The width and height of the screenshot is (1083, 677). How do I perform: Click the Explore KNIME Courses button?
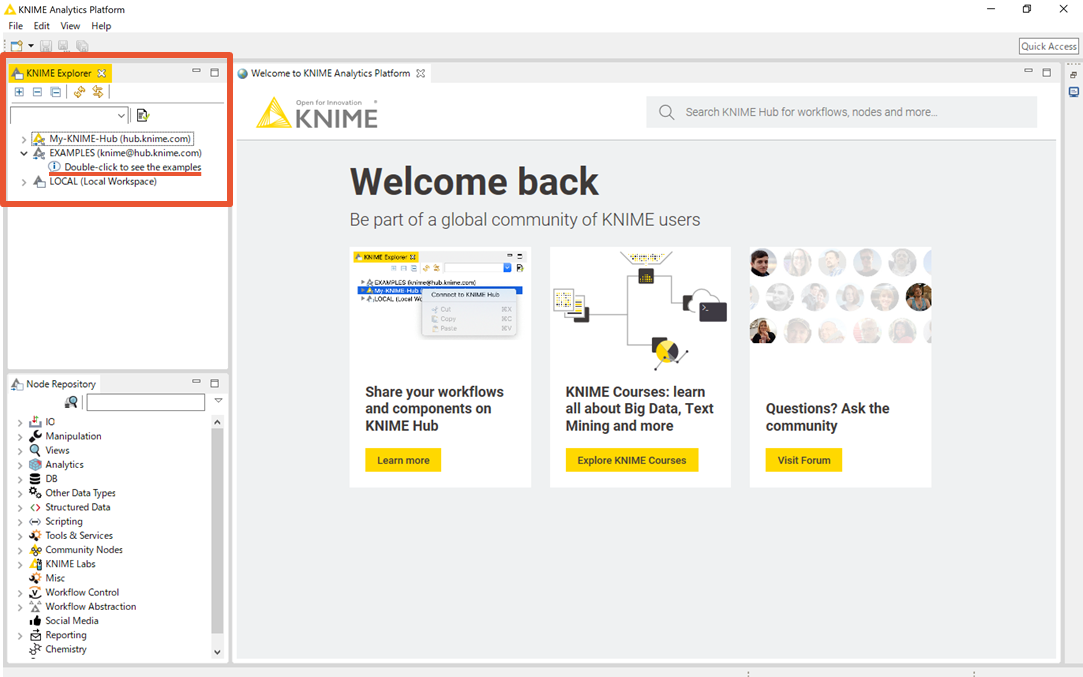pyautogui.click(x=632, y=460)
